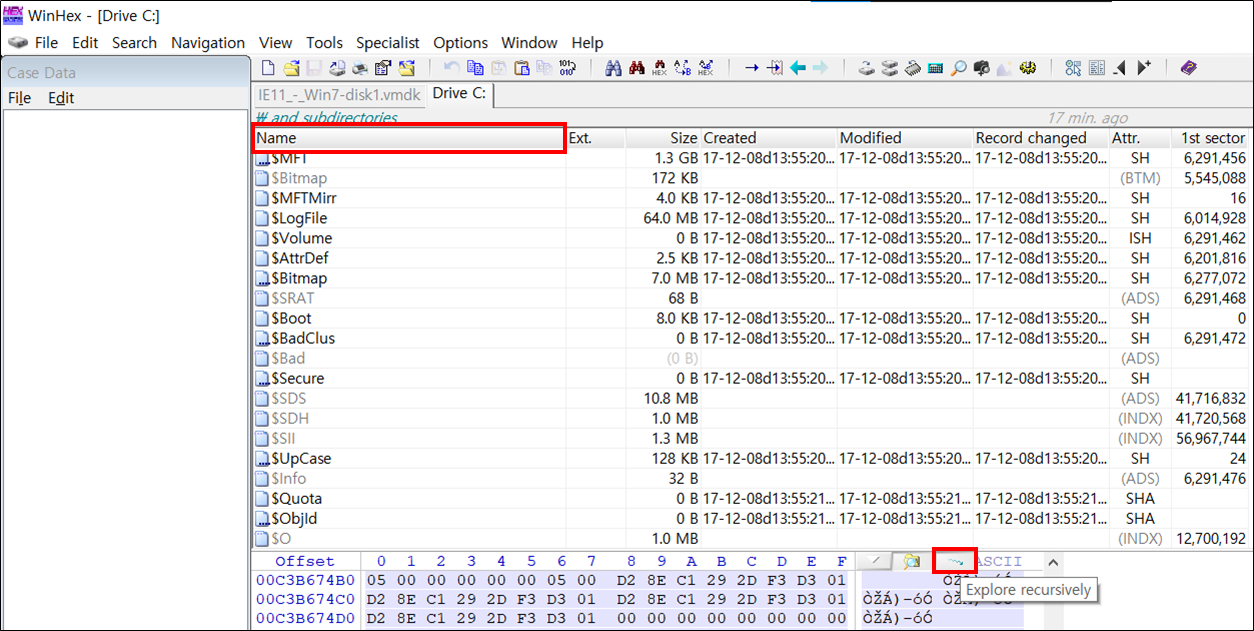Viewport: 1254px width, 631px height.
Task: Click the Explore recursively icon
Action: (x=954, y=561)
